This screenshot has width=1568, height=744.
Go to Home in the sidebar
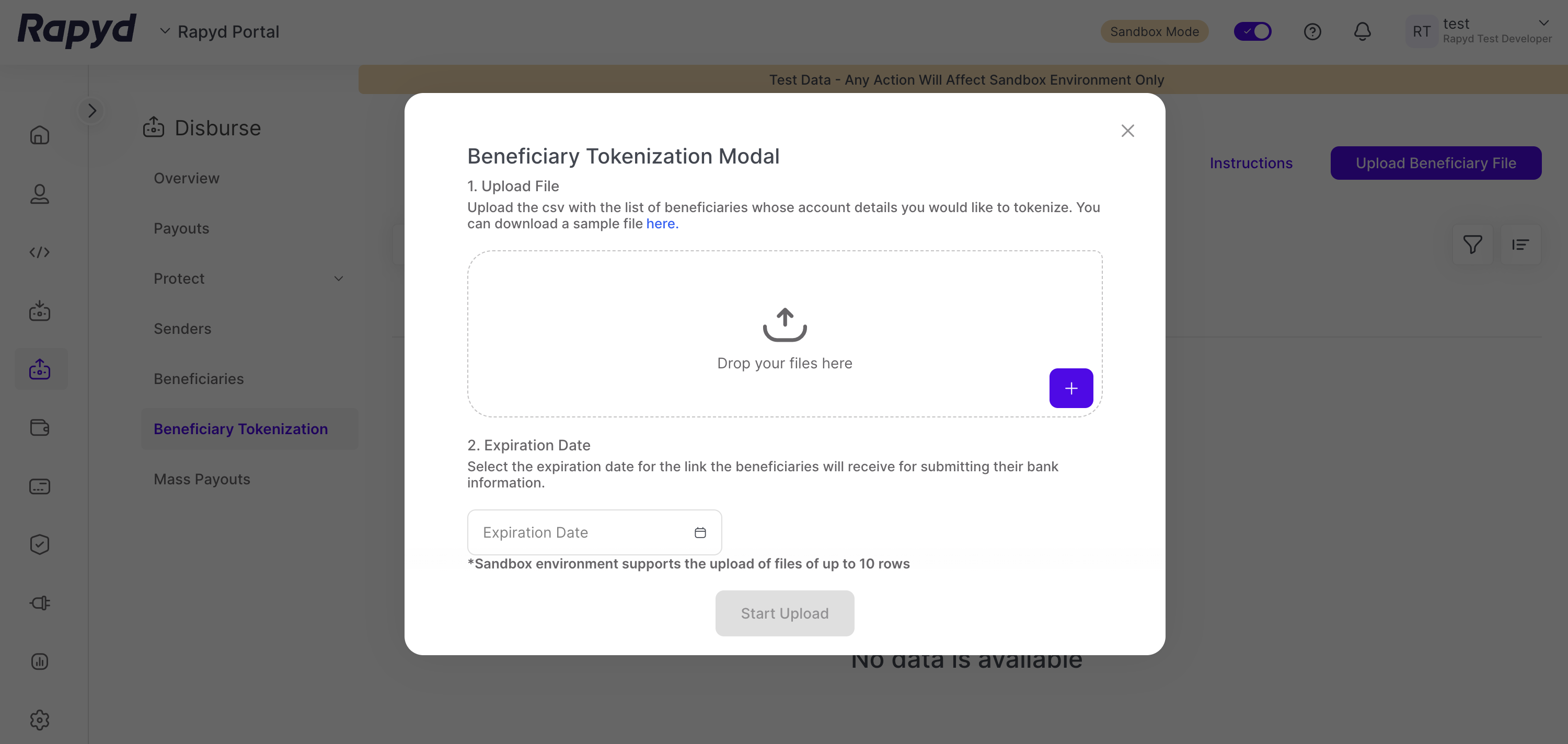[40, 135]
